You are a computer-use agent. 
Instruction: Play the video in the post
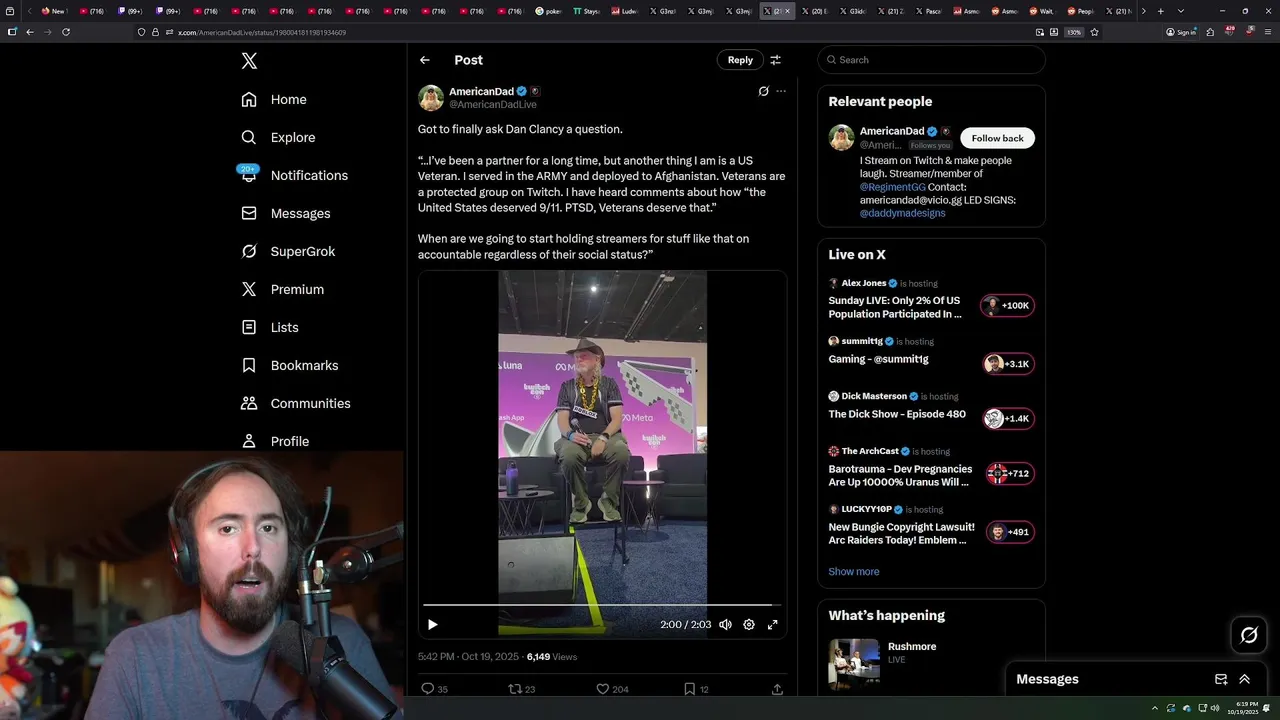[x=432, y=624]
